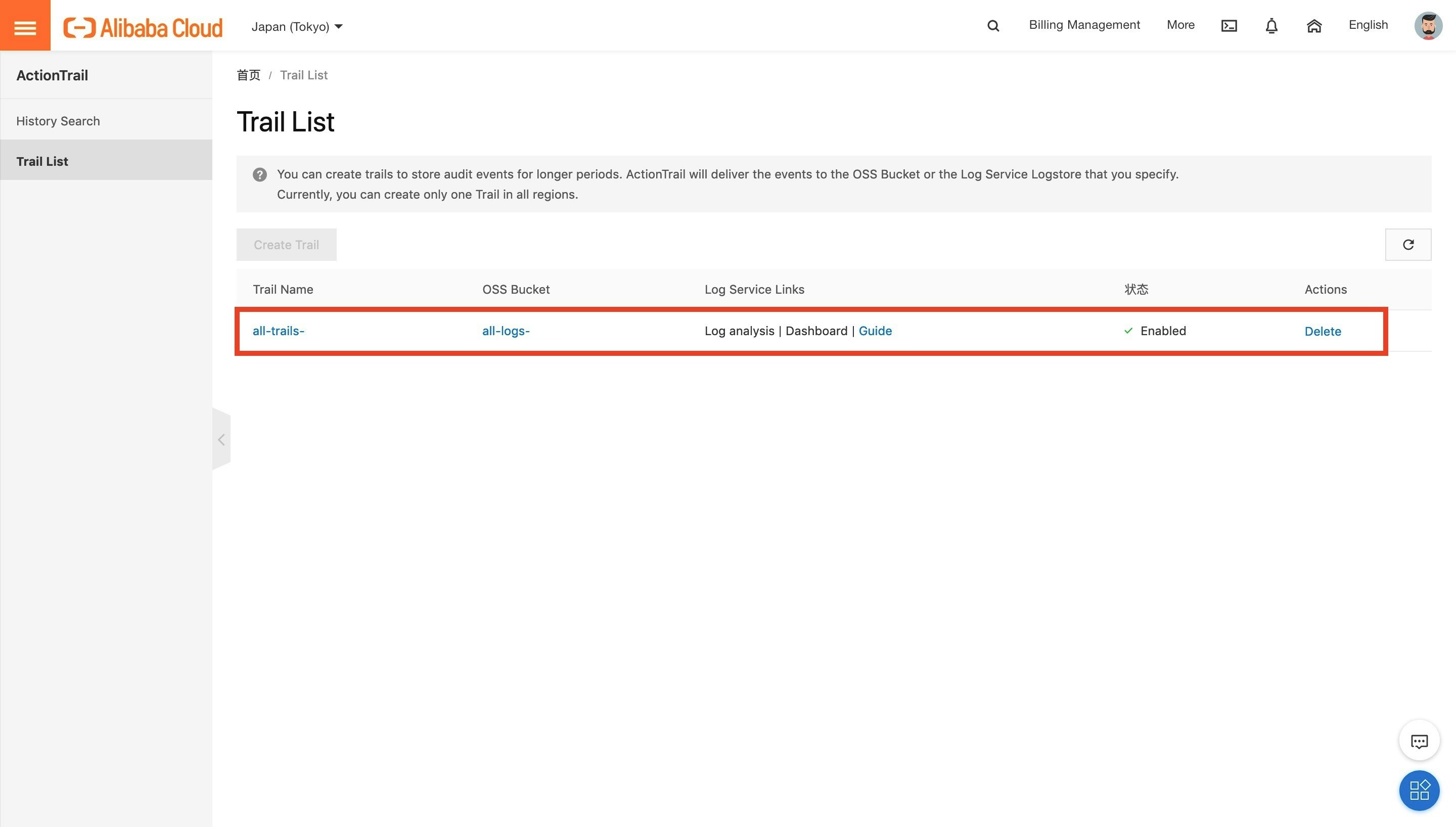The image size is (1456, 827).
Task: Click the Alibaba Cloud logo
Action: (143, 27)
